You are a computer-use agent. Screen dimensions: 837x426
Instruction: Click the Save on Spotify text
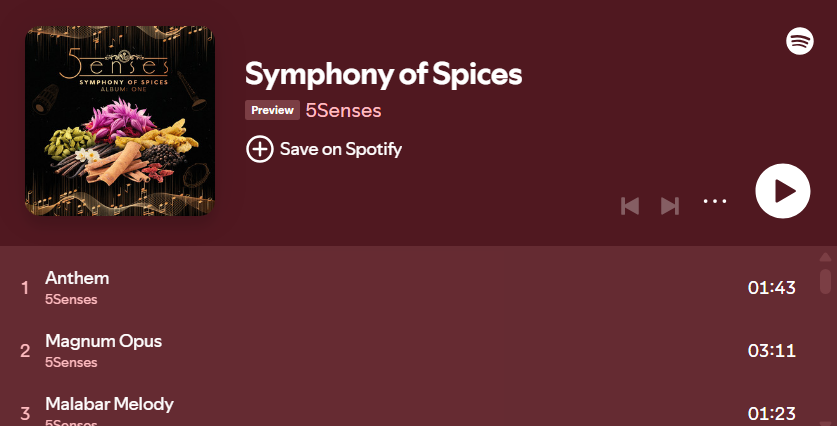(341, 149)
